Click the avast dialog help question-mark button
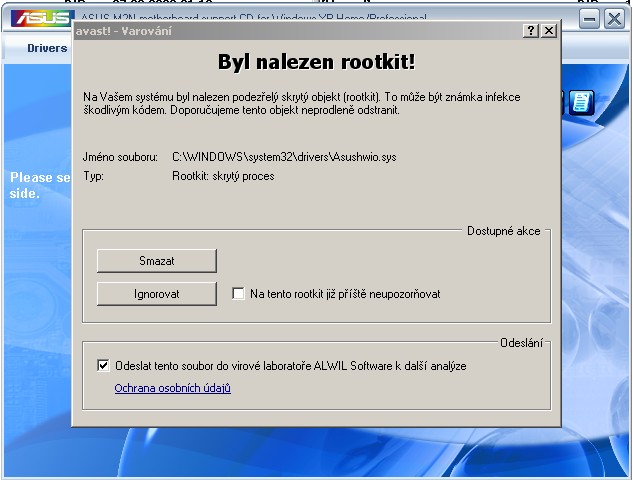633x480 pixels. coord(531,31)
